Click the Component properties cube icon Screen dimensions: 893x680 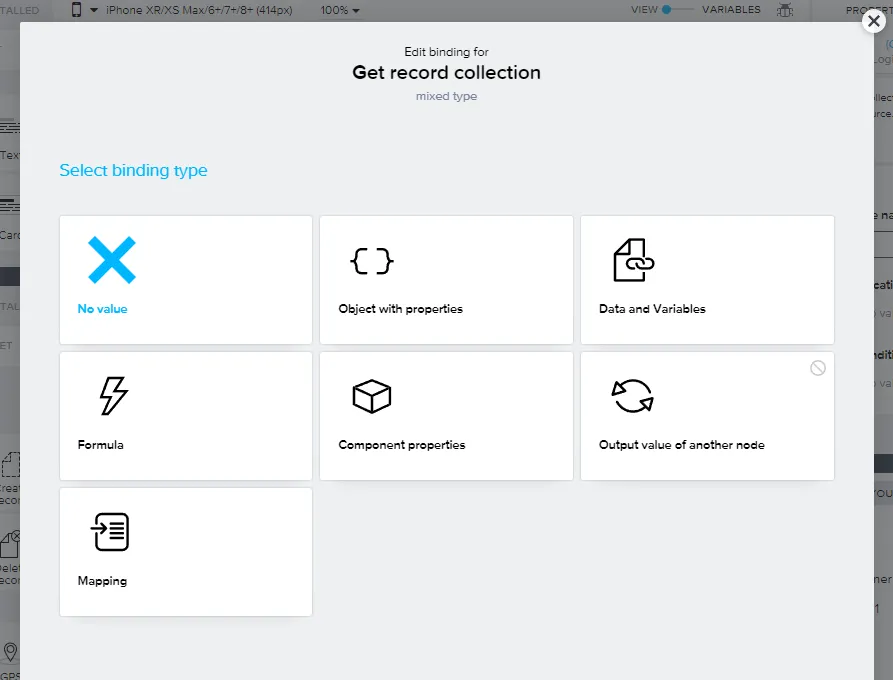[x=371, y=396]
